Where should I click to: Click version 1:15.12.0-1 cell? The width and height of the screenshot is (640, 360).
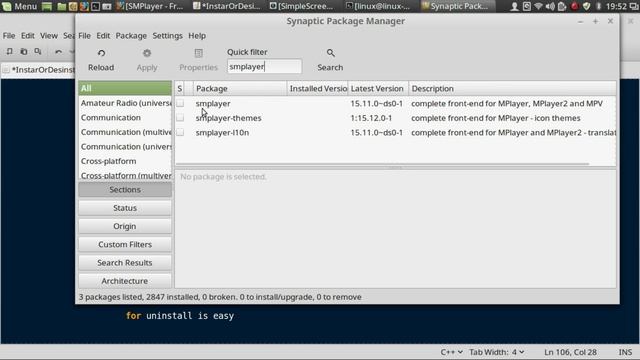click(371, 118)
